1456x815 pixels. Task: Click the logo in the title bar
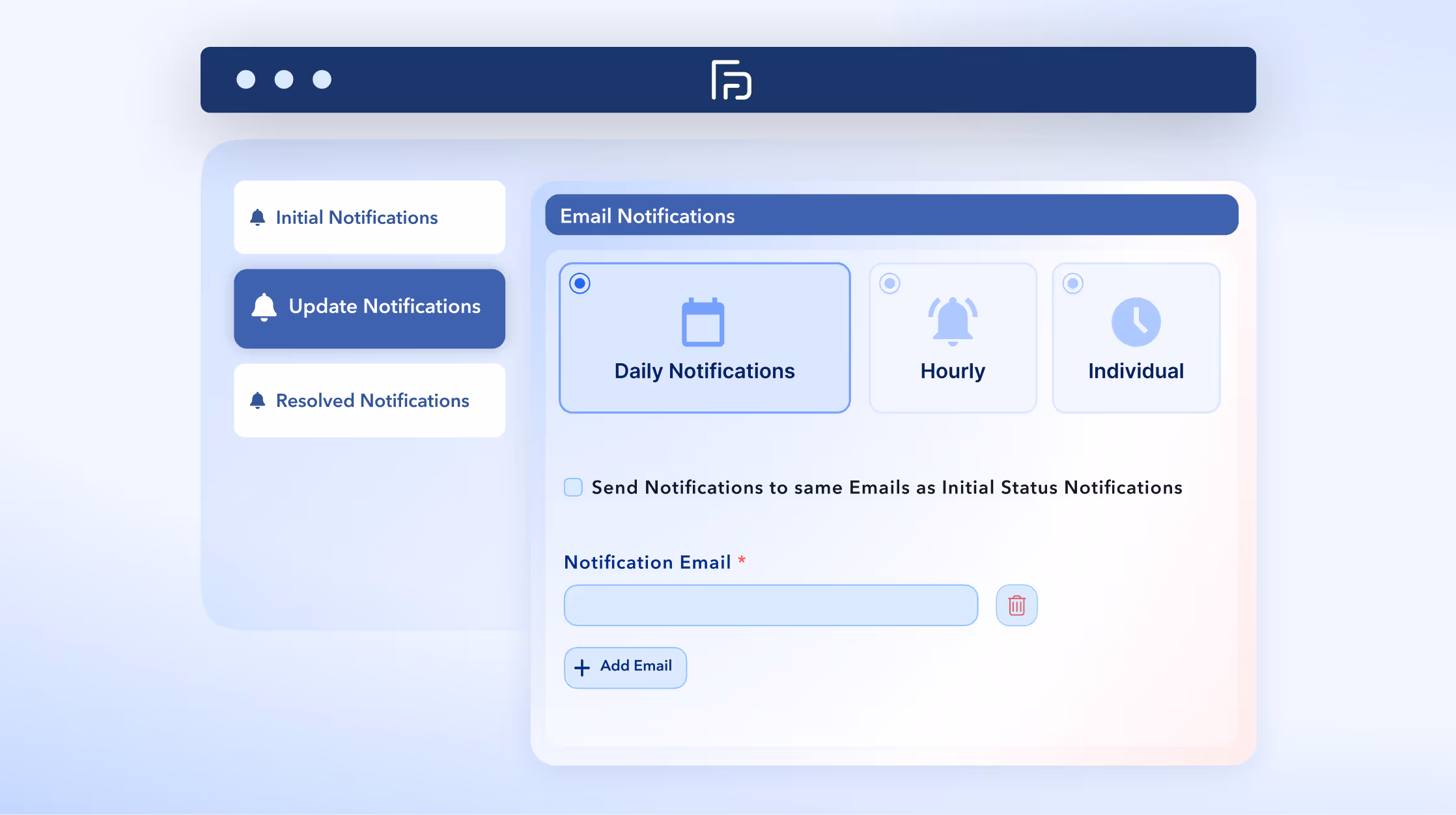(x=731, y=80)
